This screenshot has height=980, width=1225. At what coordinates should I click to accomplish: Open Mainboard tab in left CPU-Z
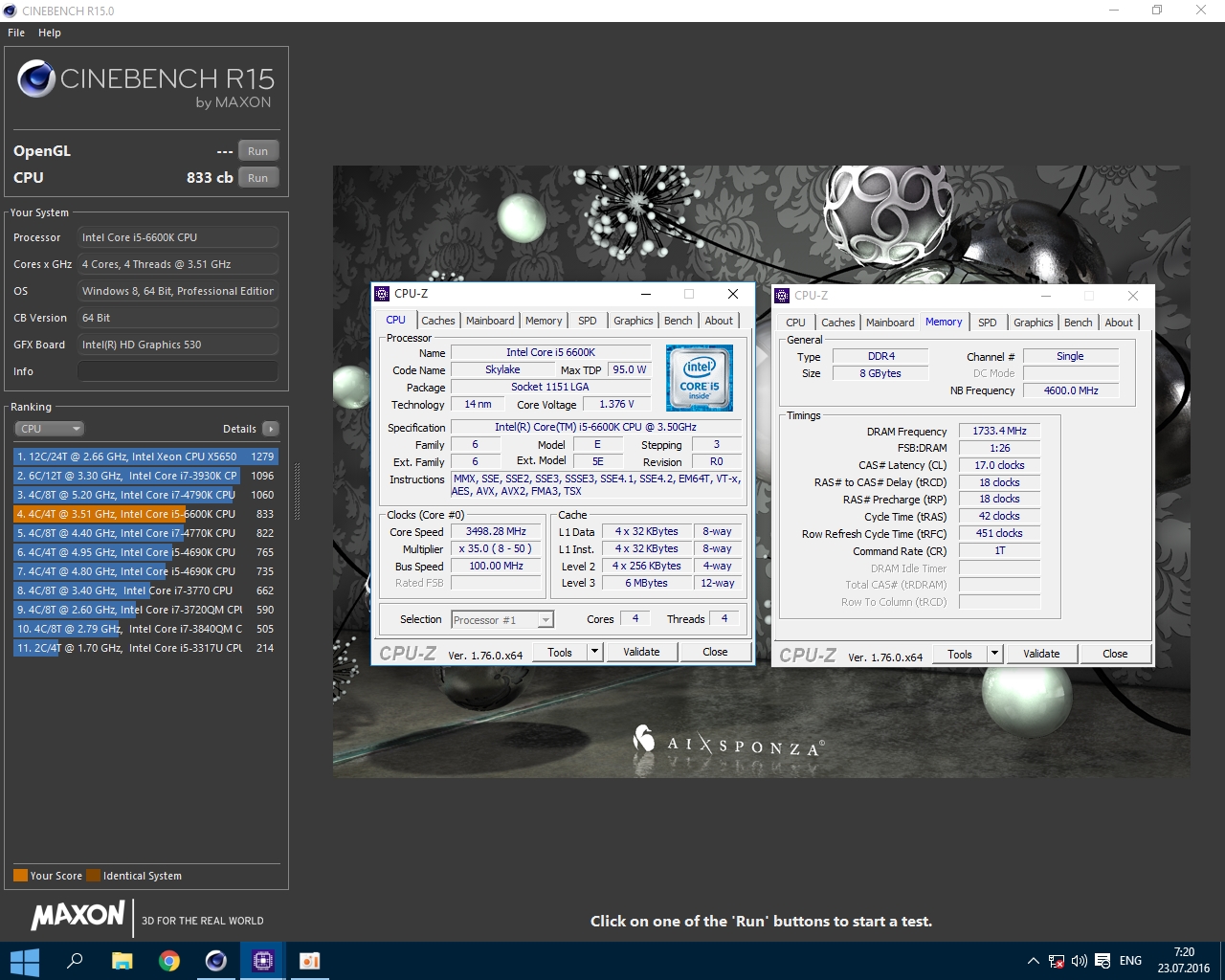pyautogui.click(x=490, y=321)
